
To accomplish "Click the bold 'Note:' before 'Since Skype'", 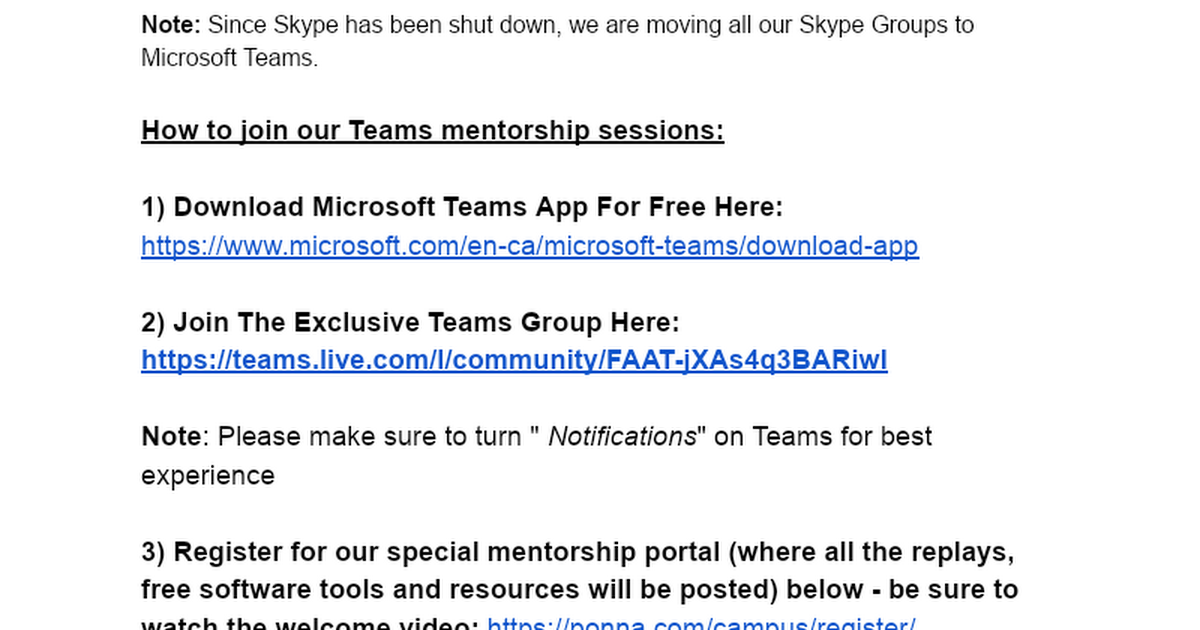I will pyautogui.click(x=171, y=24).
